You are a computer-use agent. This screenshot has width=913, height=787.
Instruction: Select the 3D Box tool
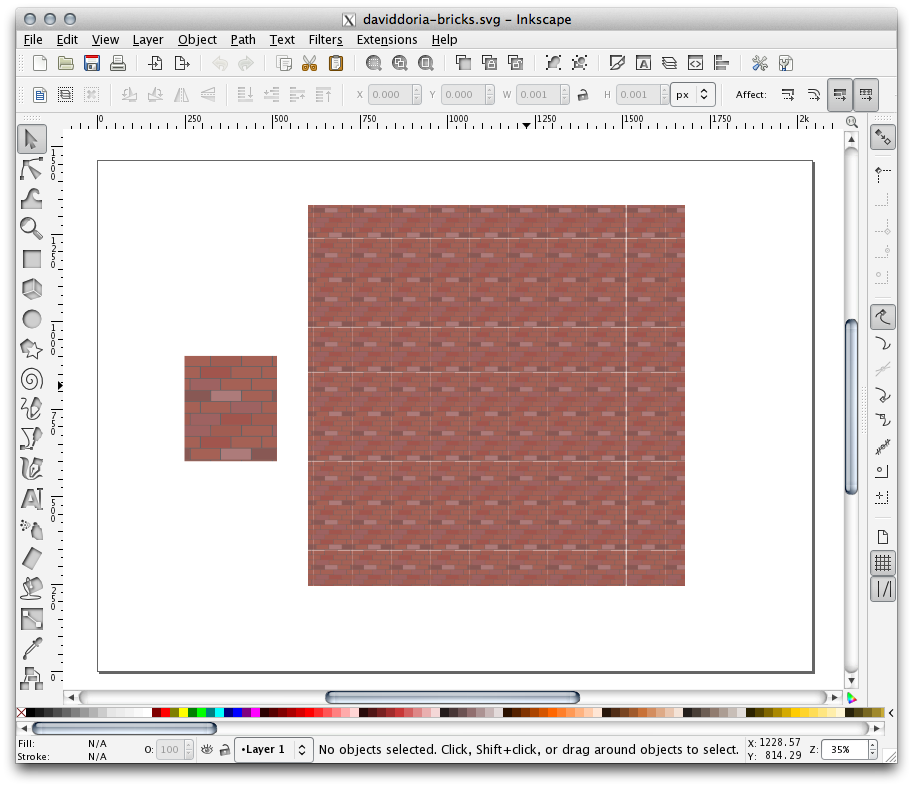(x=31, y=288)
